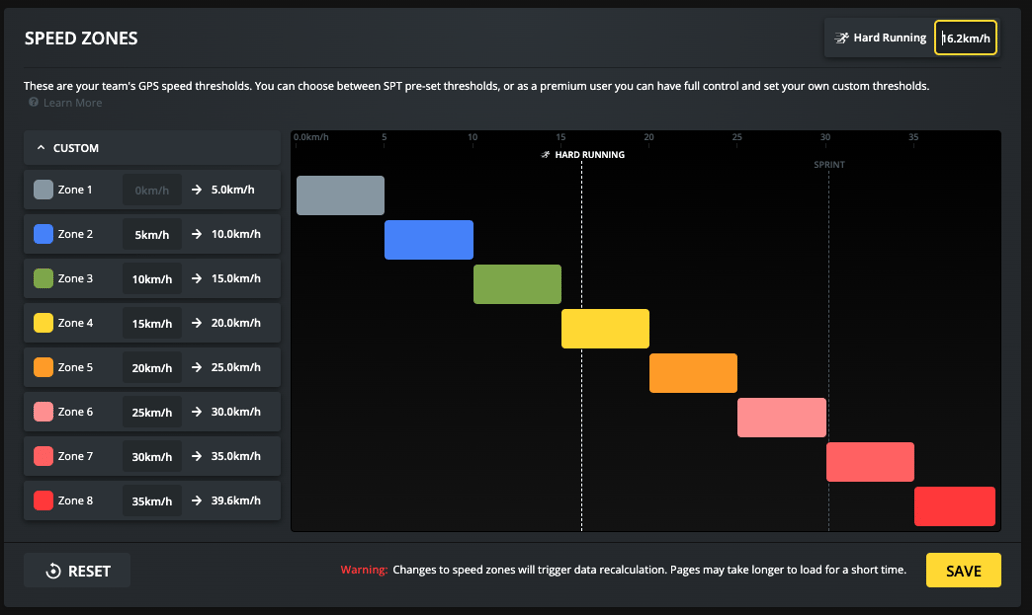Focus Zone 5 start value 20km/h
The image size is (1032, 615).
tap(152, 367)
